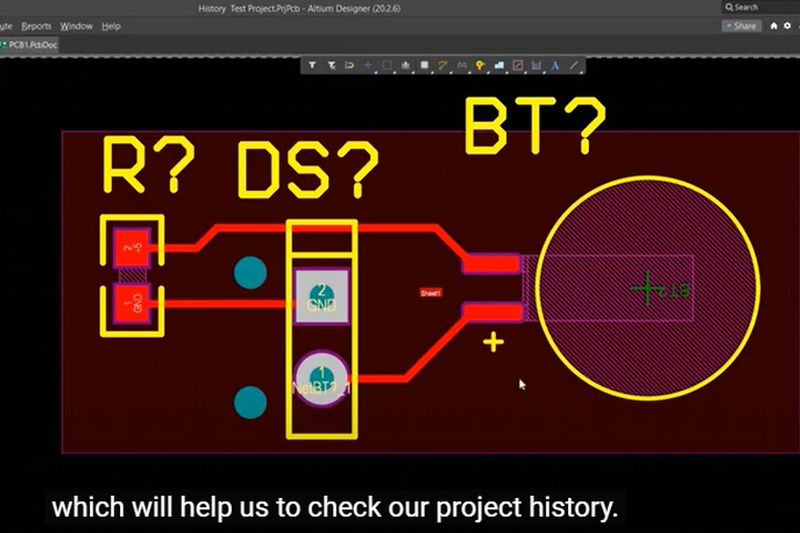Open the Selection Filter in active bar
The image size is (800, 533).
point(312,65)
